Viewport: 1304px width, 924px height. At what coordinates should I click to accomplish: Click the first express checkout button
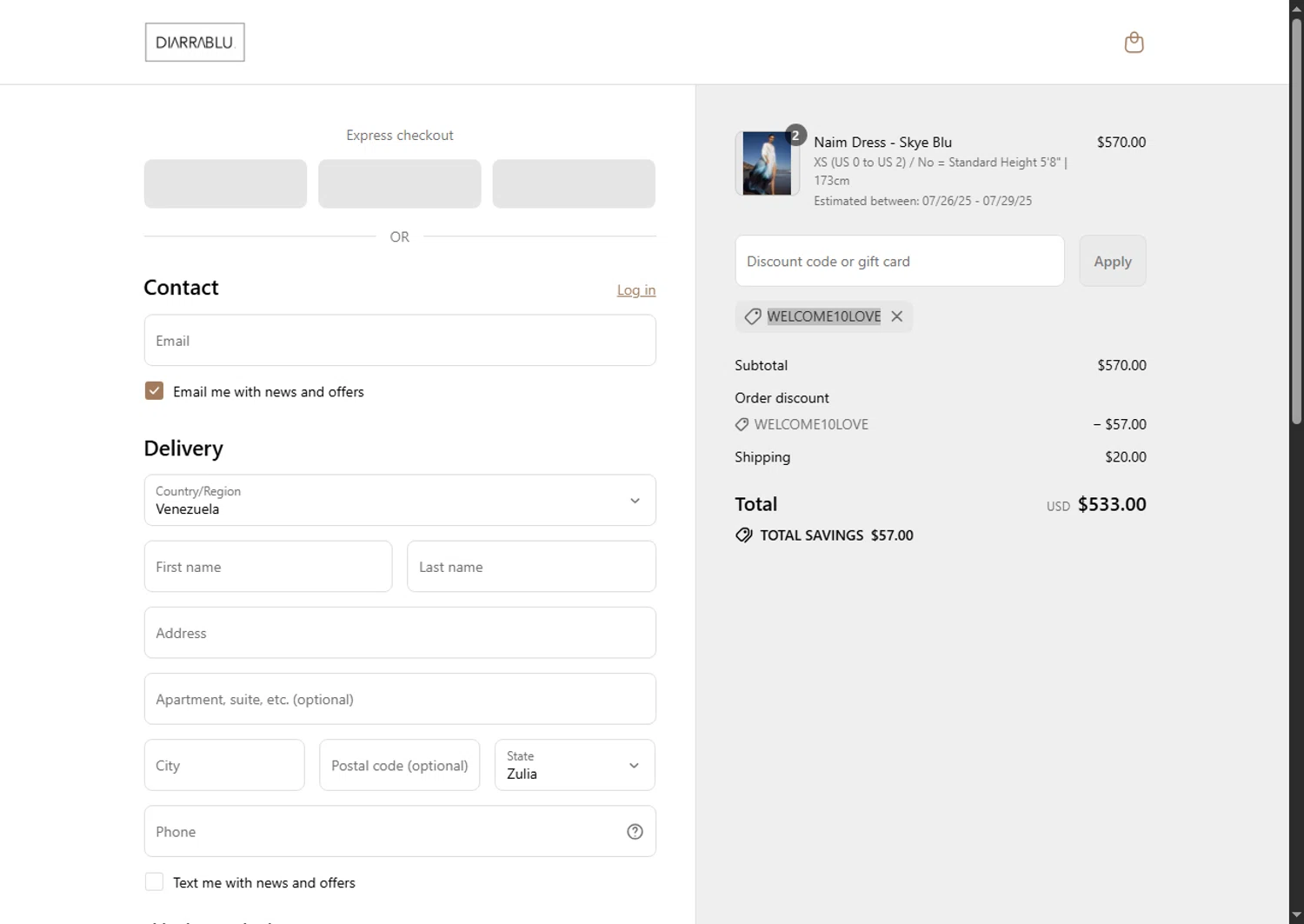225,183
